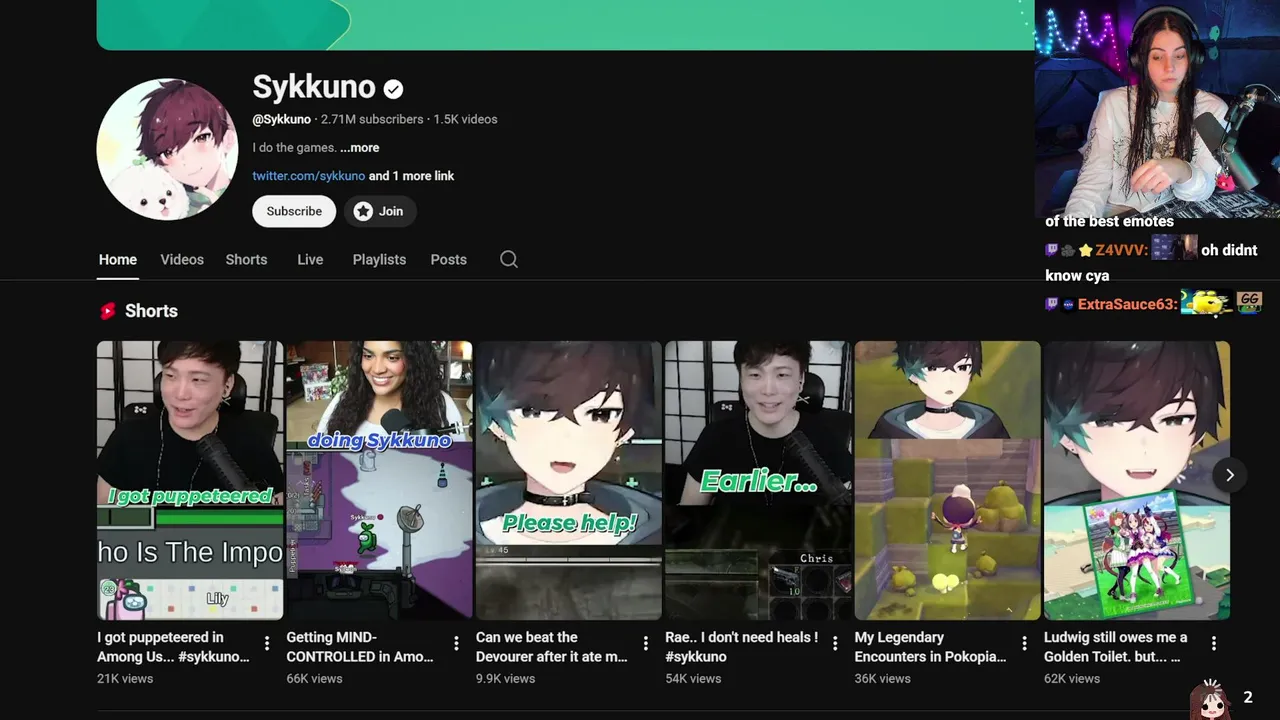The image size is (1280, 720).
Task: Open the Live tab
Action: coord(310,259)
